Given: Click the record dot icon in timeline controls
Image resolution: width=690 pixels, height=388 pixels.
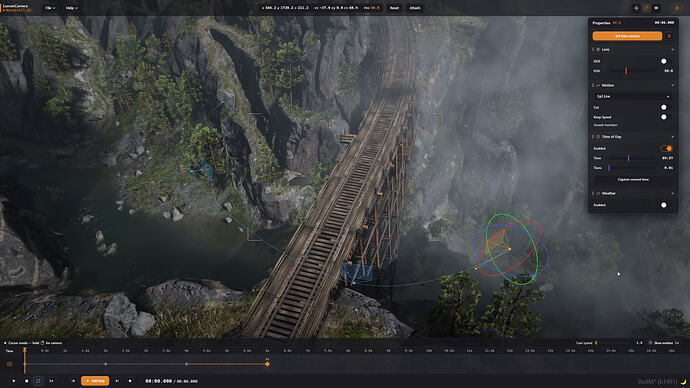Looking at the screenshot, I should (130, 381).
